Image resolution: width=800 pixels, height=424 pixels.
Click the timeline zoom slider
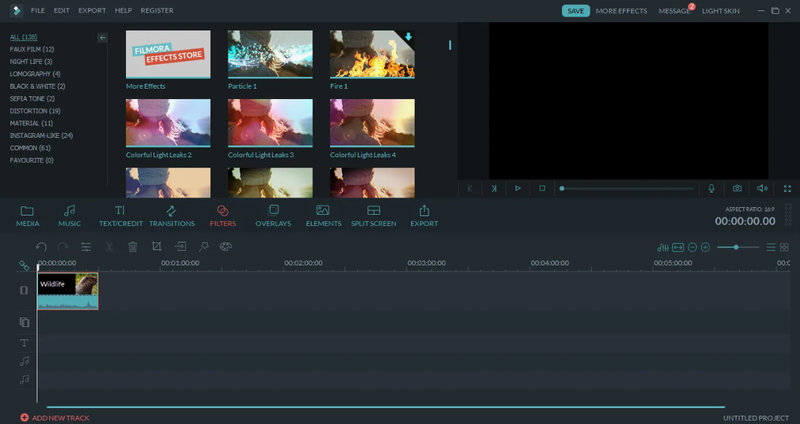[737, 247]
